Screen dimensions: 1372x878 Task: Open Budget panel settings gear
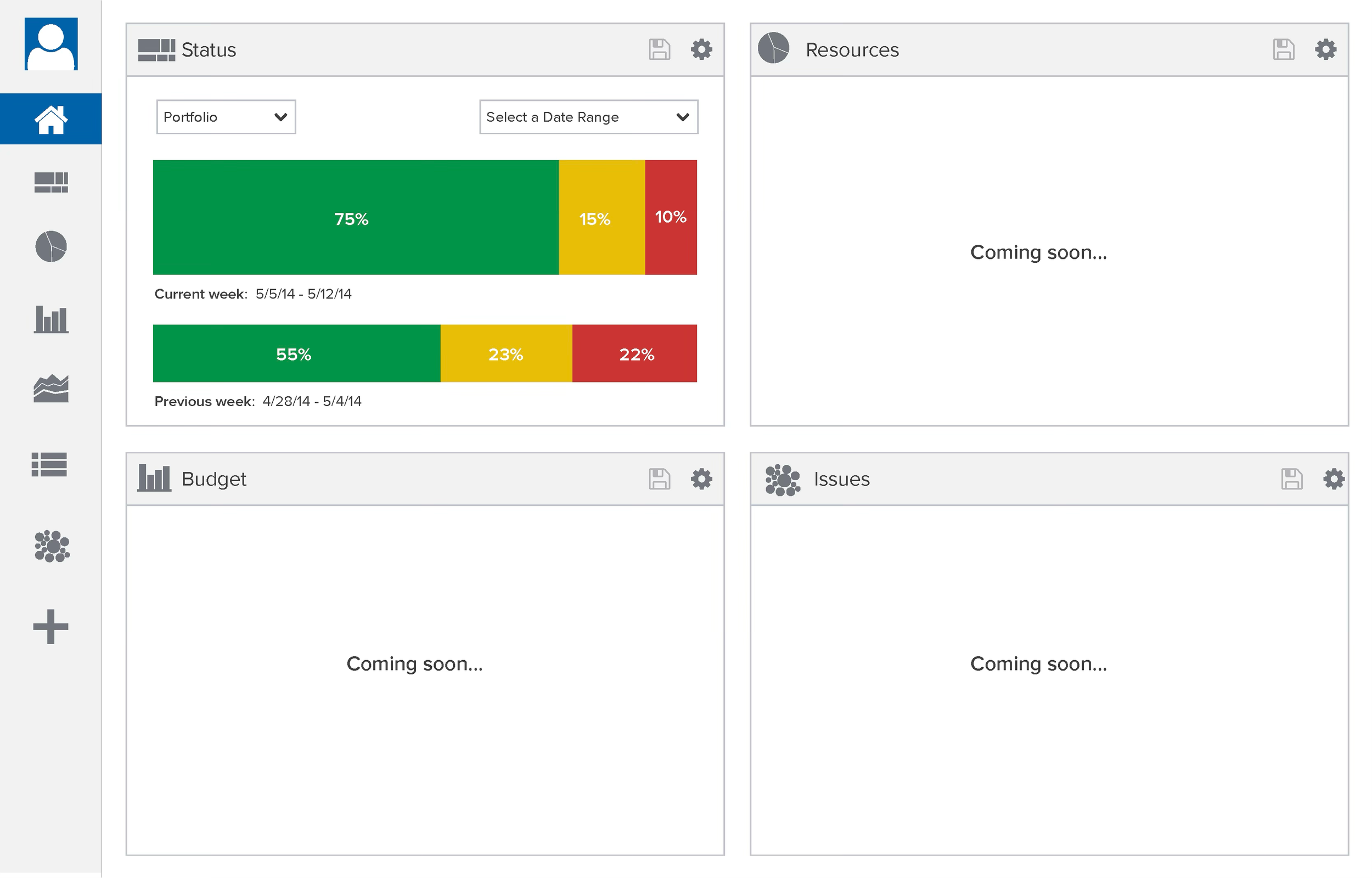click(x=701, y=479)
